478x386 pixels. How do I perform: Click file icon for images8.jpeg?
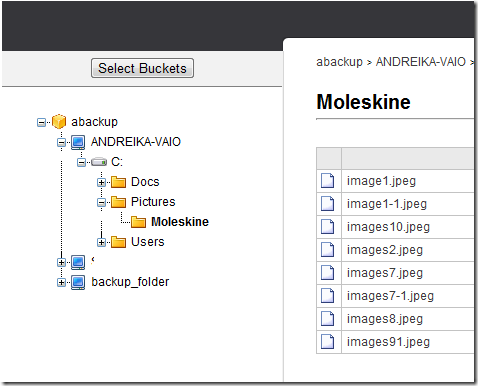327,319
